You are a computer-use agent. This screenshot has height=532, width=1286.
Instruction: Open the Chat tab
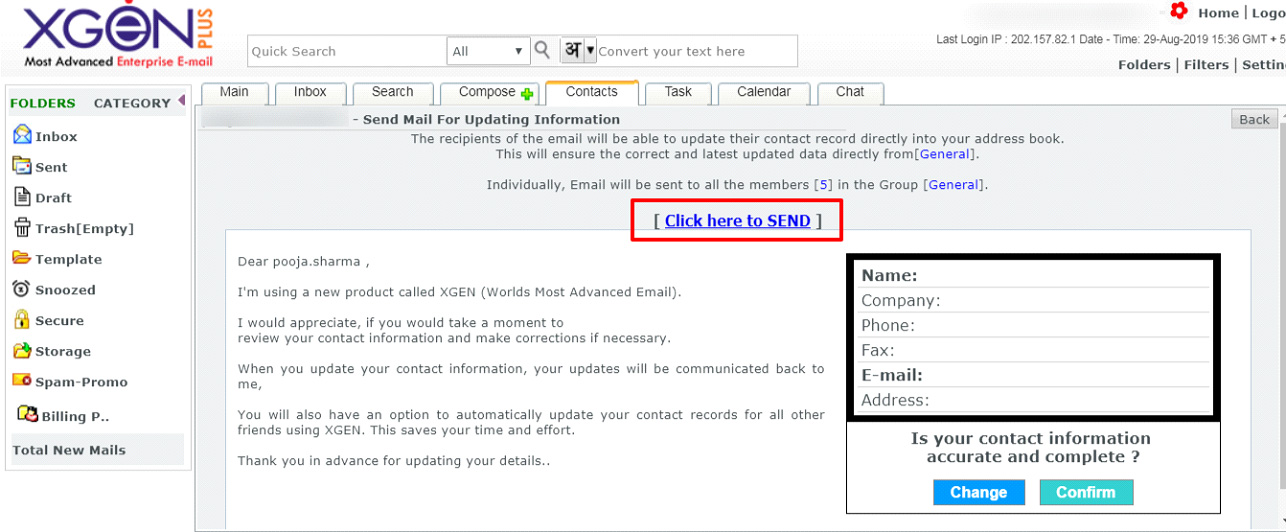[x=850, y=92]
